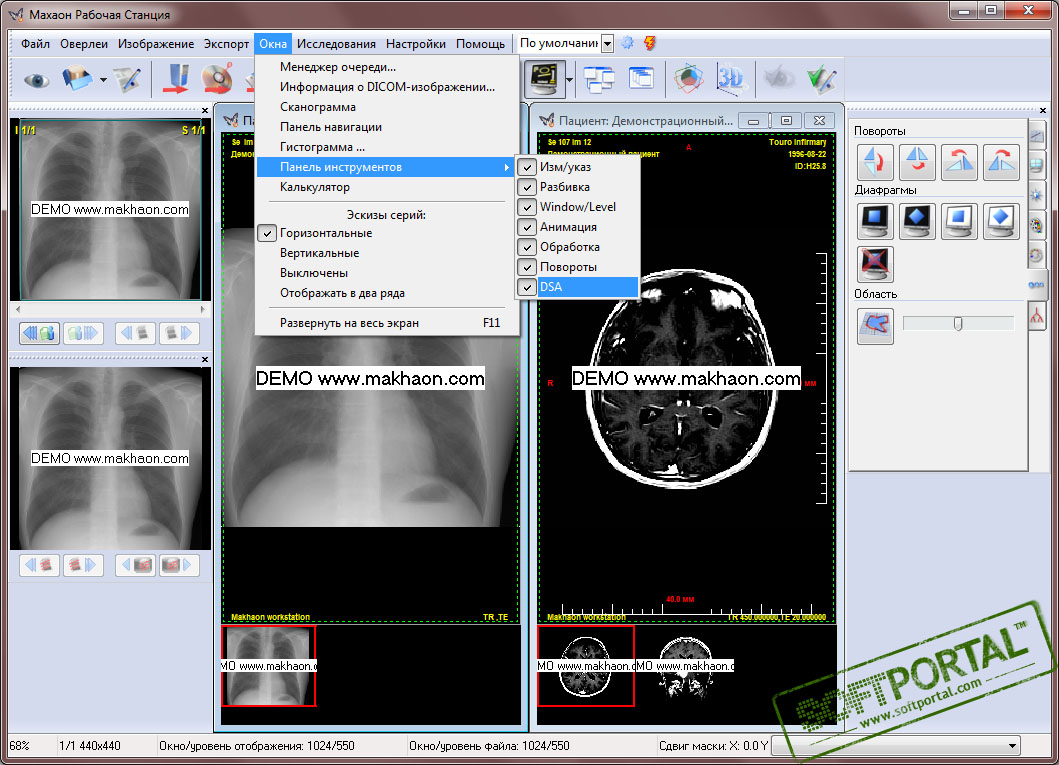Click fourth rotate icon under Повороты
Image resolution: width=1059 pixels, height=765 pixels.
pos(1001,162)
